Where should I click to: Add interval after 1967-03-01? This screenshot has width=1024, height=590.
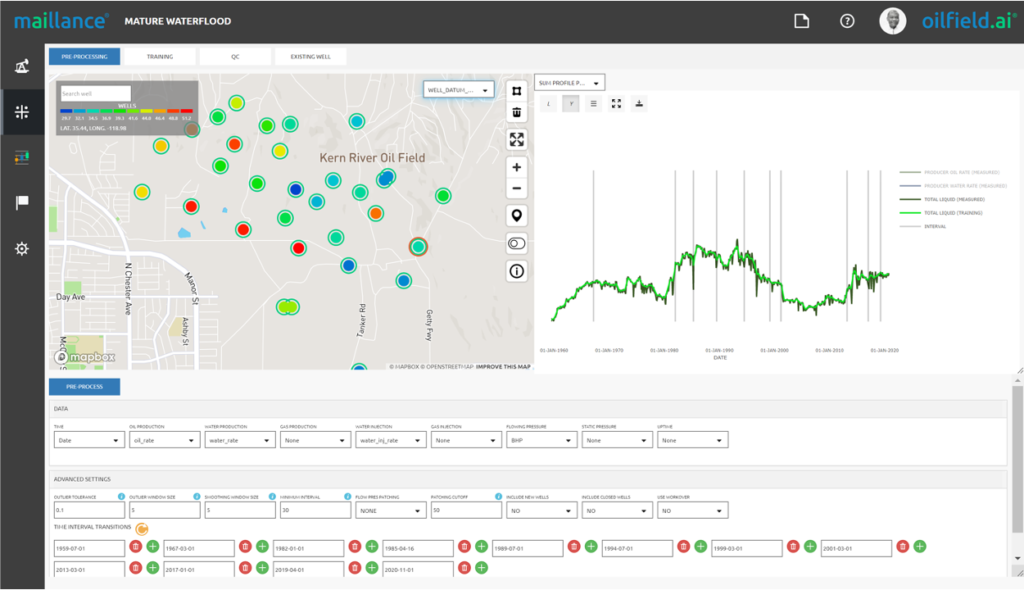[263, 546]
